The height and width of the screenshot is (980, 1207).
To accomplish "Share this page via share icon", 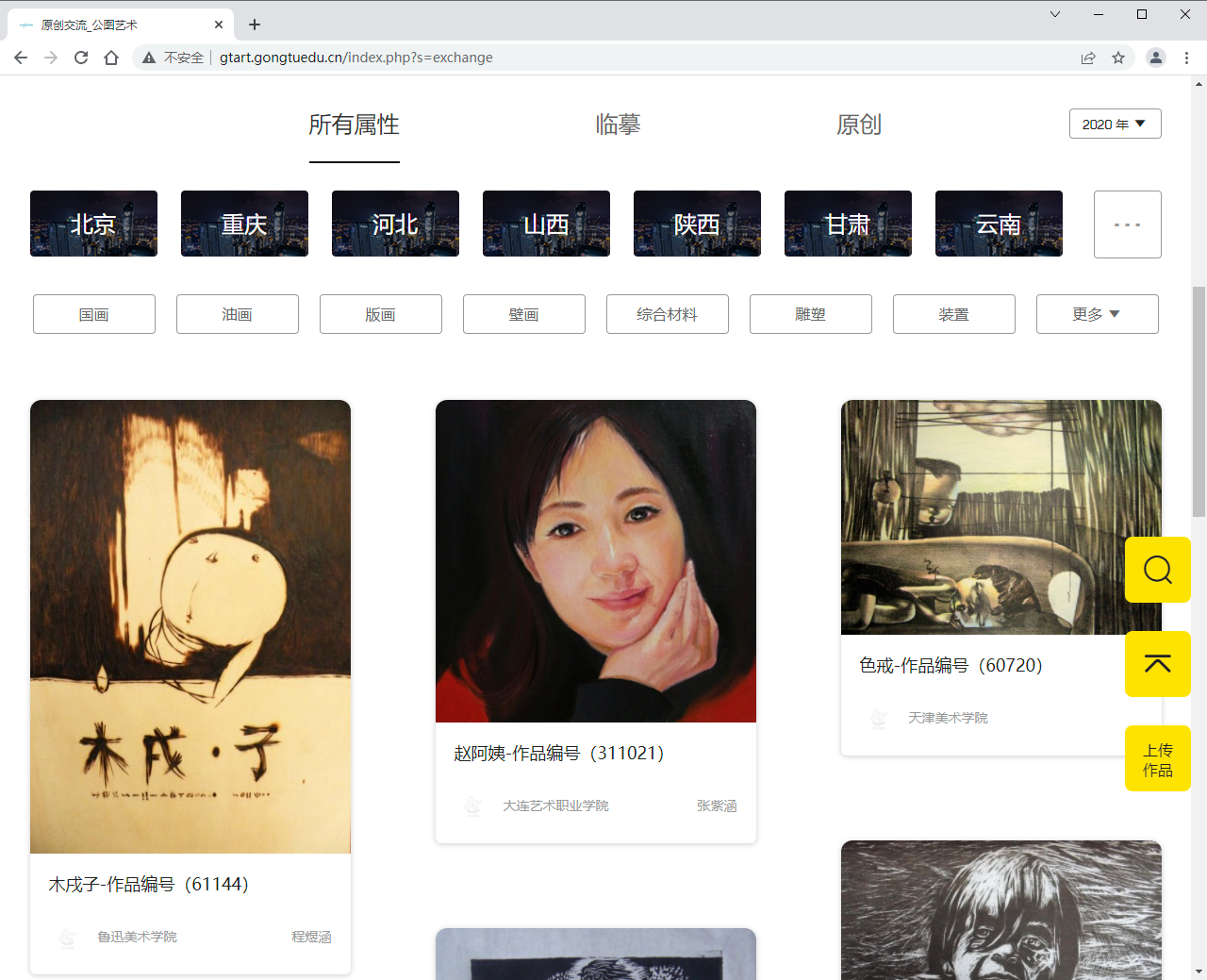I will (x=1088, y=58).
